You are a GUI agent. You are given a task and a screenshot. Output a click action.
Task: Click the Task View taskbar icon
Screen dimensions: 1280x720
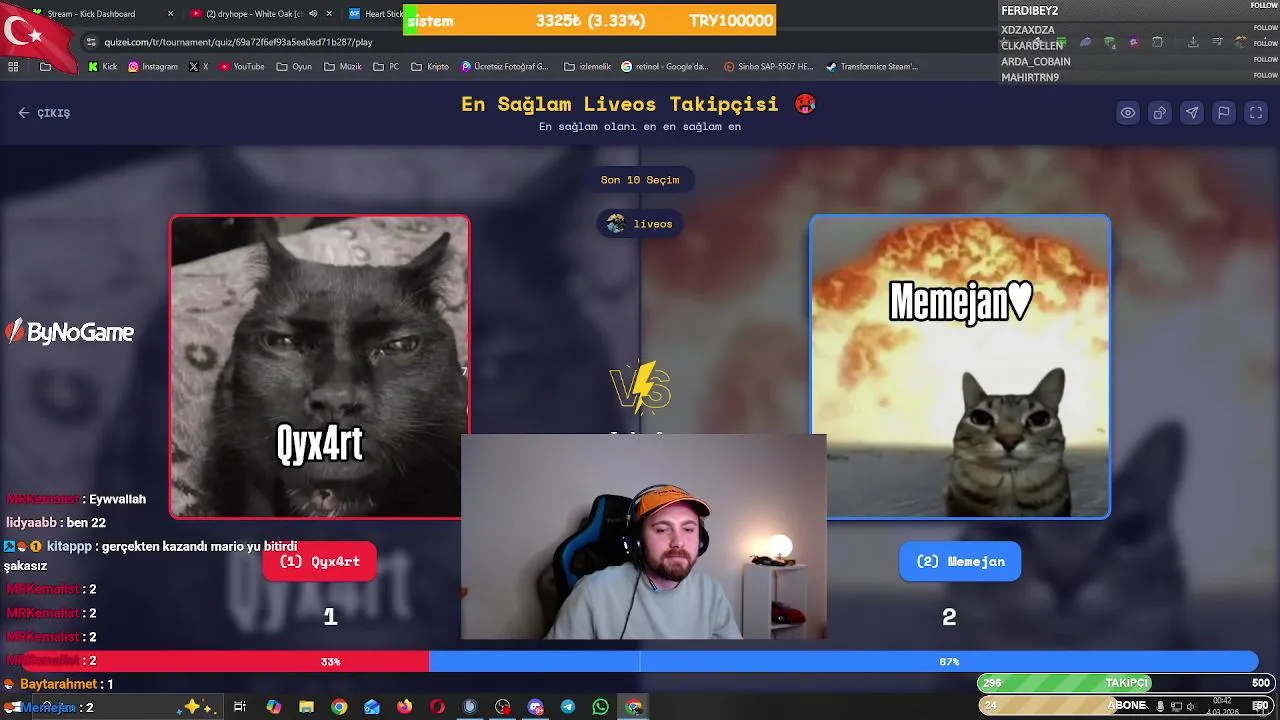point(240,707)
